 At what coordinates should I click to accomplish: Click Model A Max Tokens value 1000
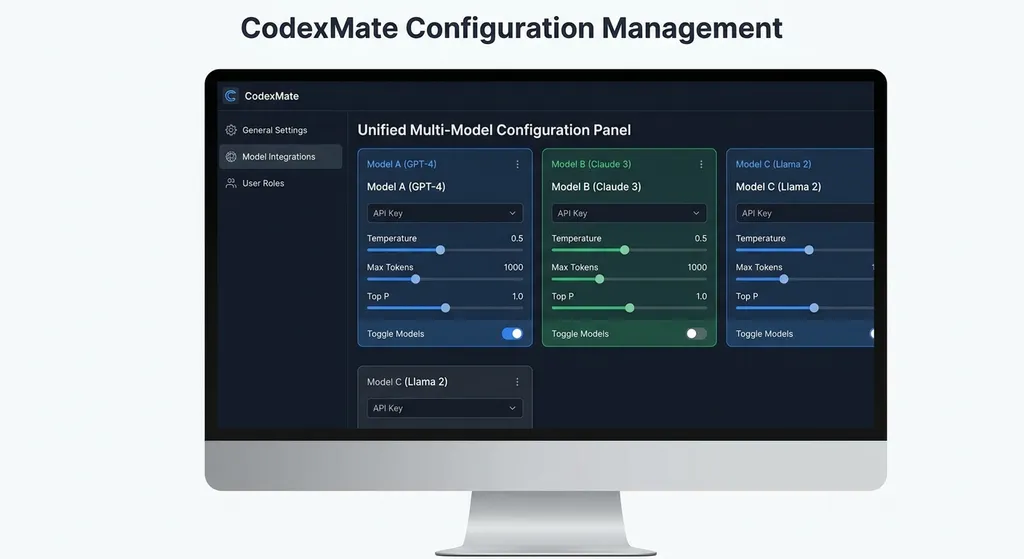[x=513, y=267]
